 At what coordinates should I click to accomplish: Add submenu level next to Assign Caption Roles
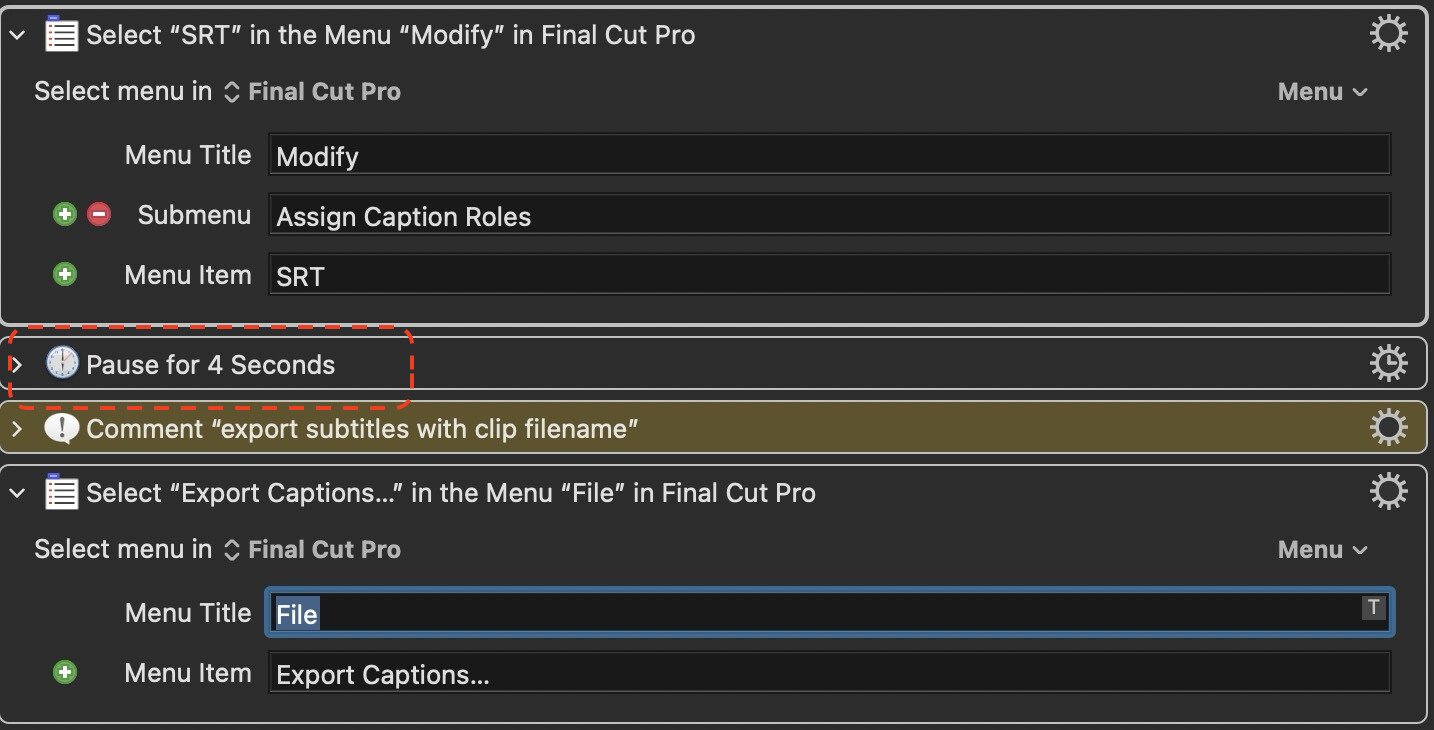tap(65, 214)
